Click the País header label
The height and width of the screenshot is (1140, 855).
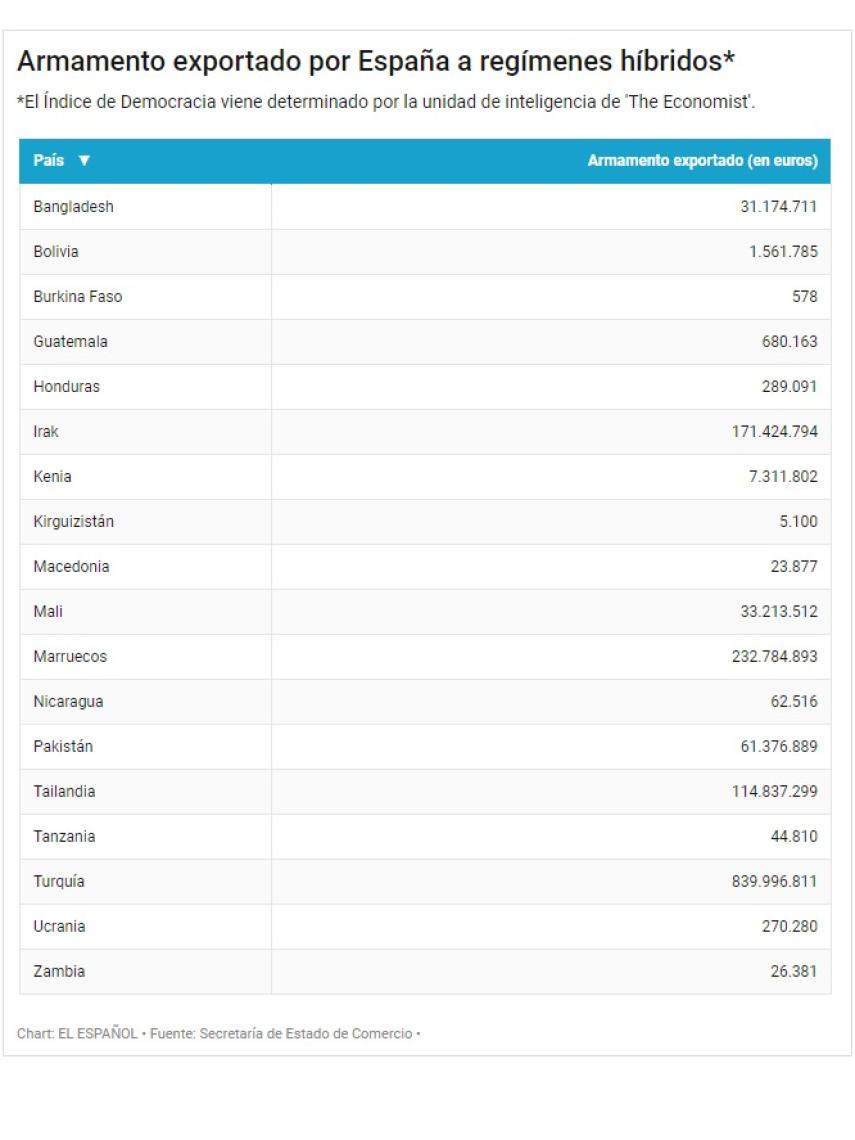49,162
